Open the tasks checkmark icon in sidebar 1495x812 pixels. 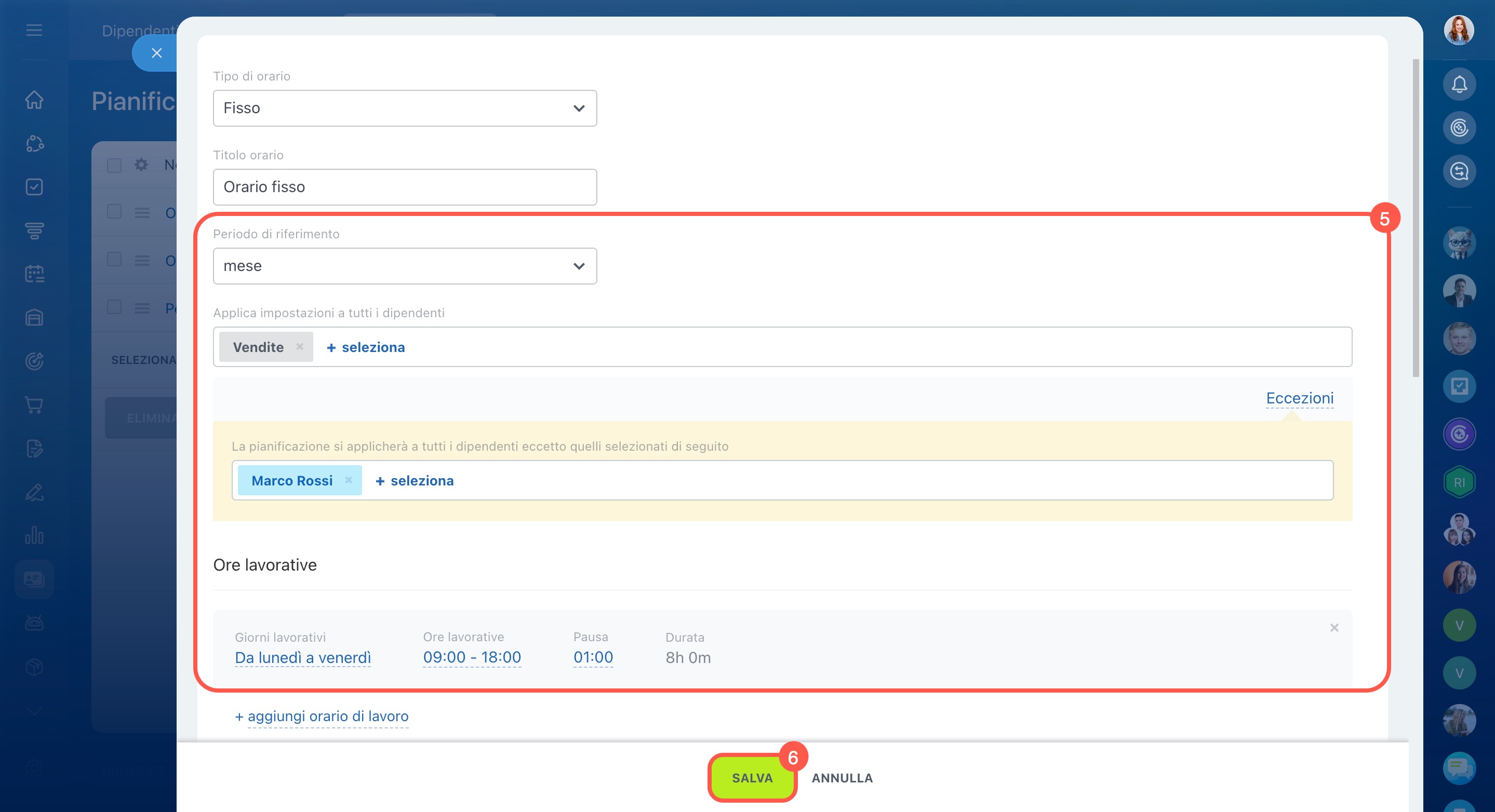pyautogui.click(x=34, y=187)
